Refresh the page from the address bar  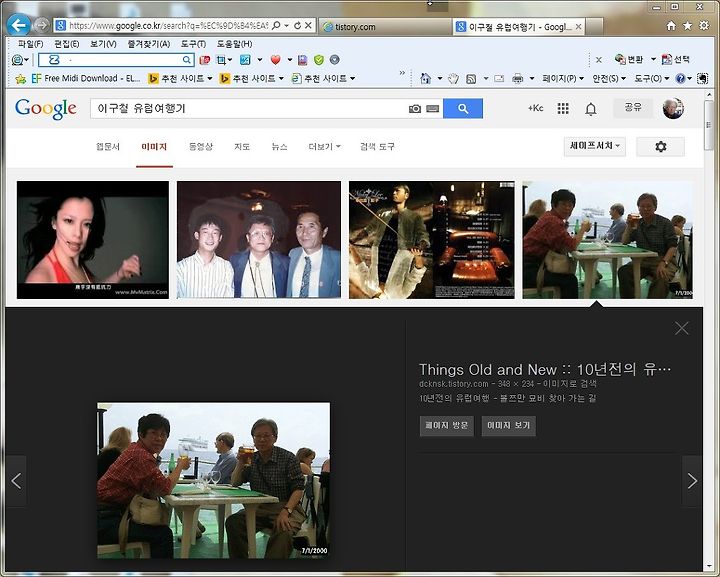(298, 26)
